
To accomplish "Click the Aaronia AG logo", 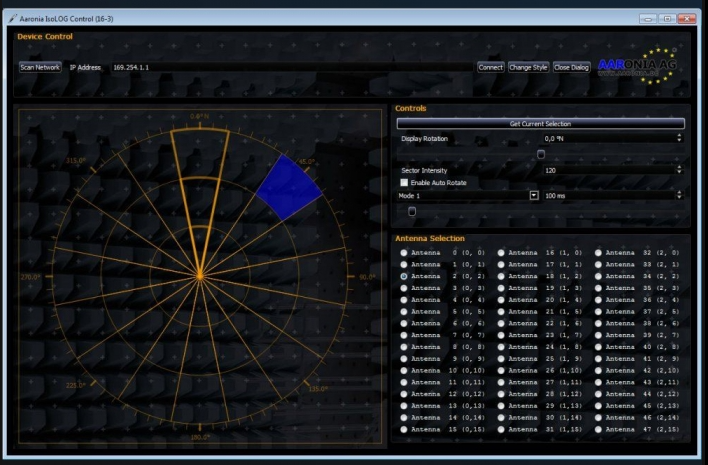I will (x=637, y=66).
